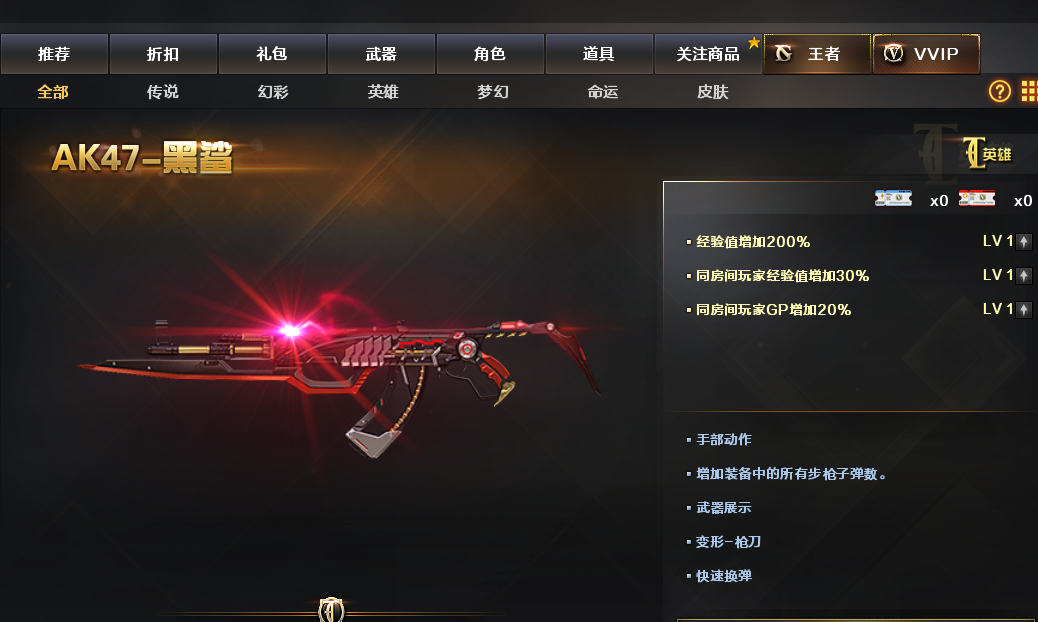This screenshot has width=1038, height=622.
Task: Click the 变形-枪刀 feature entry
Action: 728,542
